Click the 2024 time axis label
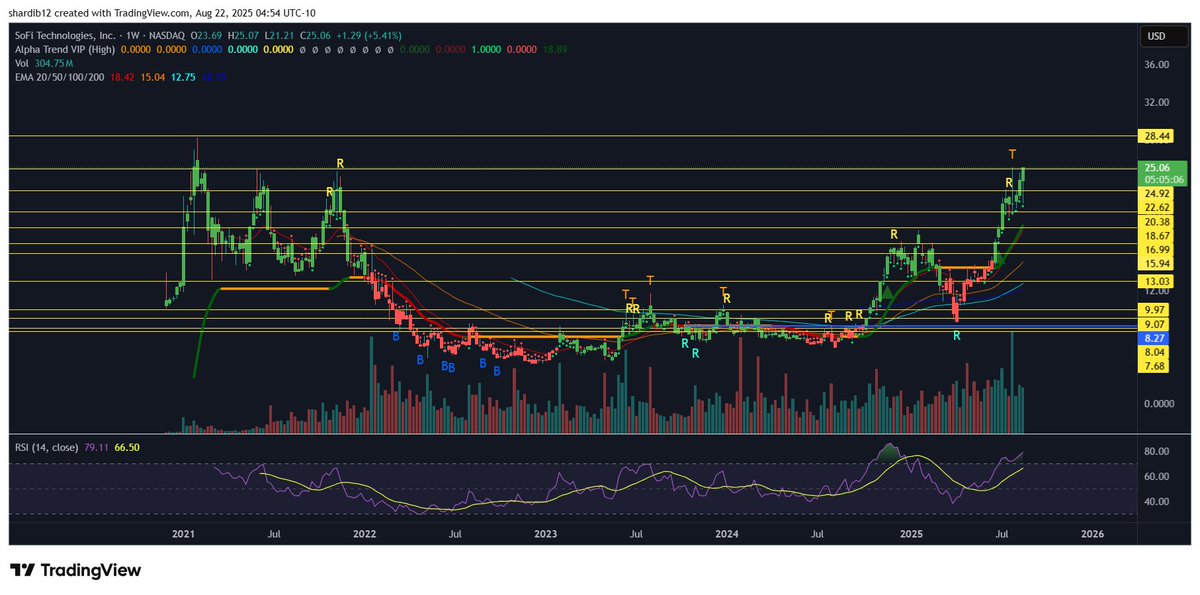 coord(727,535)
